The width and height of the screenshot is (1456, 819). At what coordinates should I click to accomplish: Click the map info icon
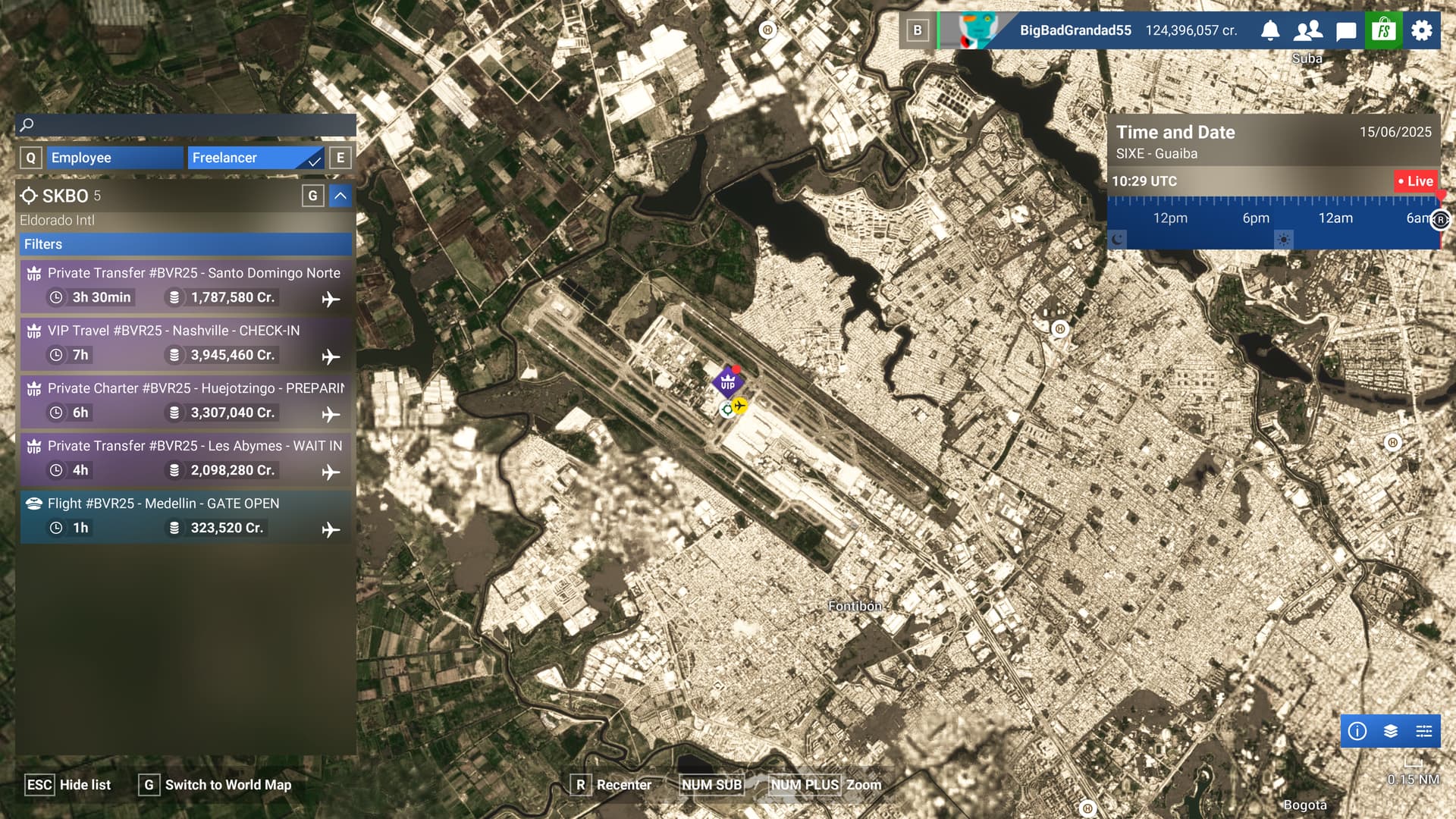1357,731
